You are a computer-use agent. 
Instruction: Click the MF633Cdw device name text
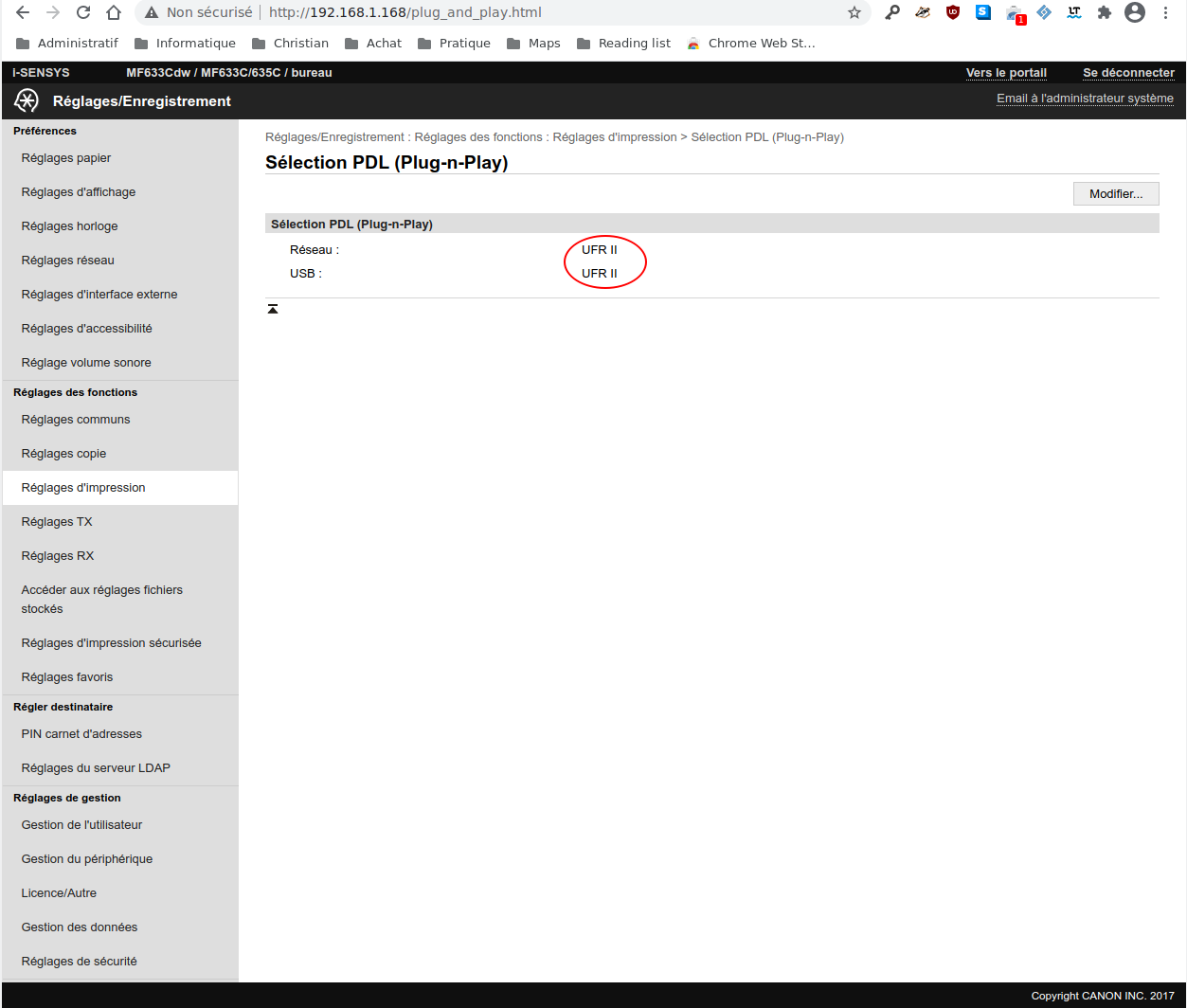click(229, 73)
